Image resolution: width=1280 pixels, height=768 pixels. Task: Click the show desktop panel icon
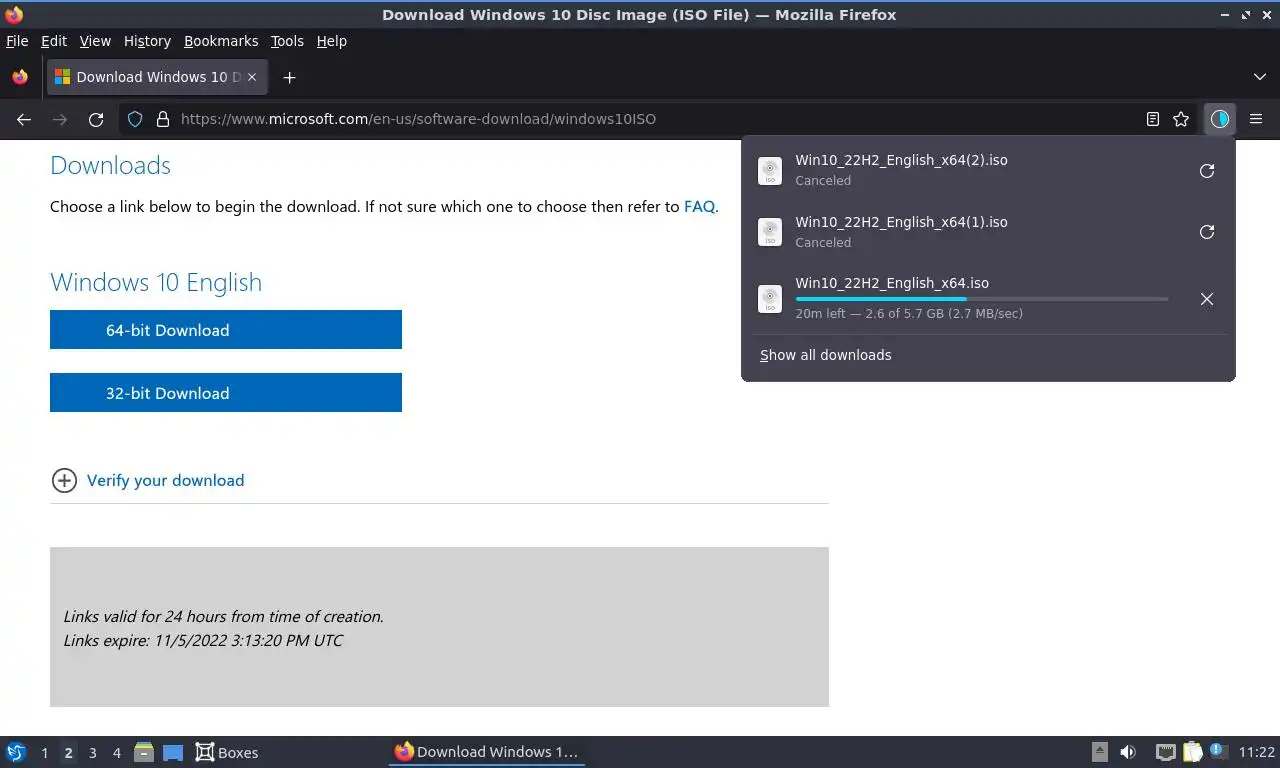(173, 752)
